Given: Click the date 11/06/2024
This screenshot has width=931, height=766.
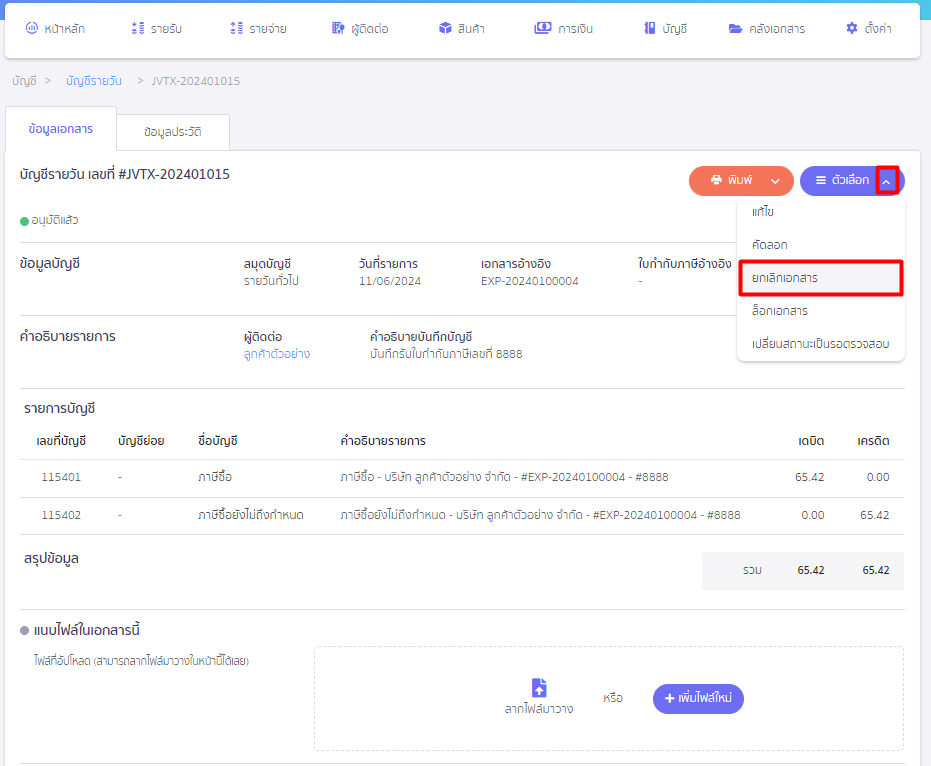Looking at the screenshot, I should [x=390, y=281].
